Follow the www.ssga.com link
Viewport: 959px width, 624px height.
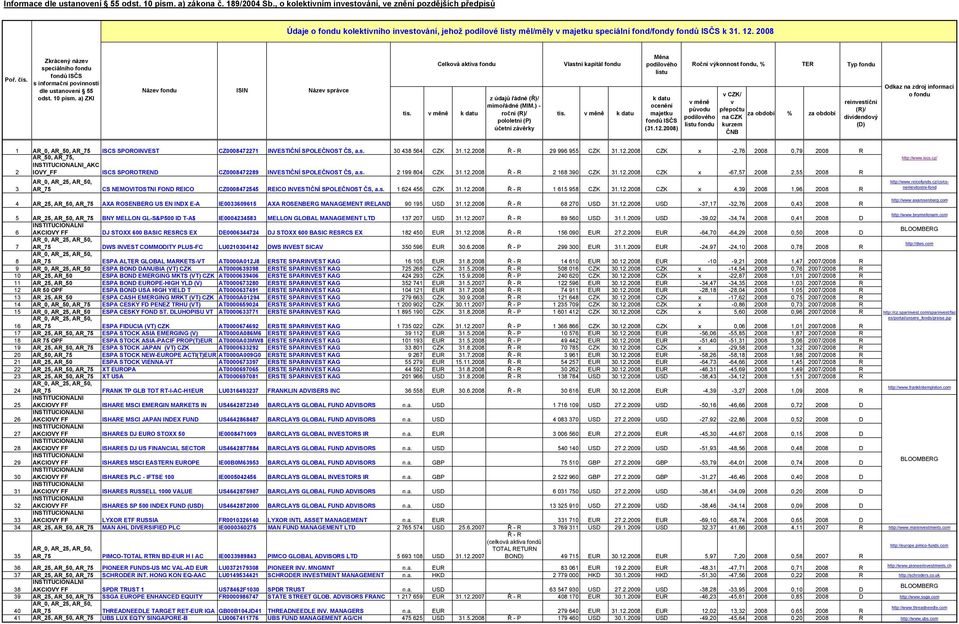pos(919,596)
